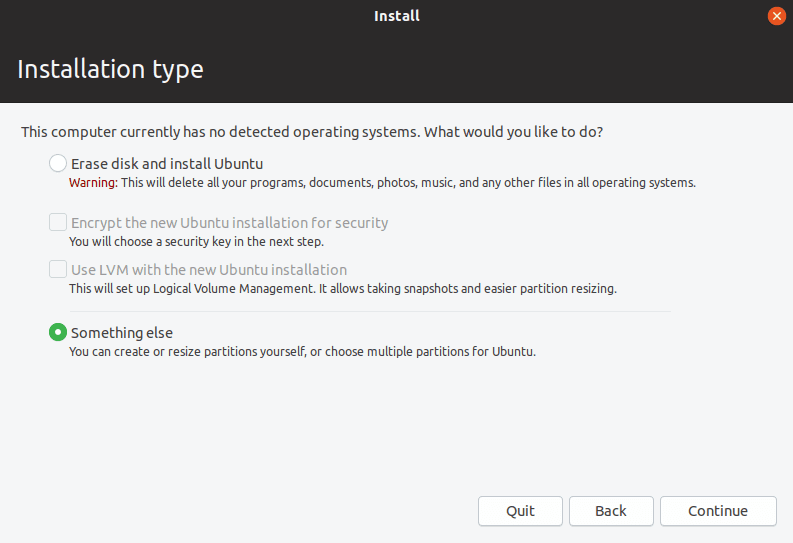The height and width of the screenshot is (543, 793).
Task: Quit the installer via Quit button
Action: coord(520,511)
